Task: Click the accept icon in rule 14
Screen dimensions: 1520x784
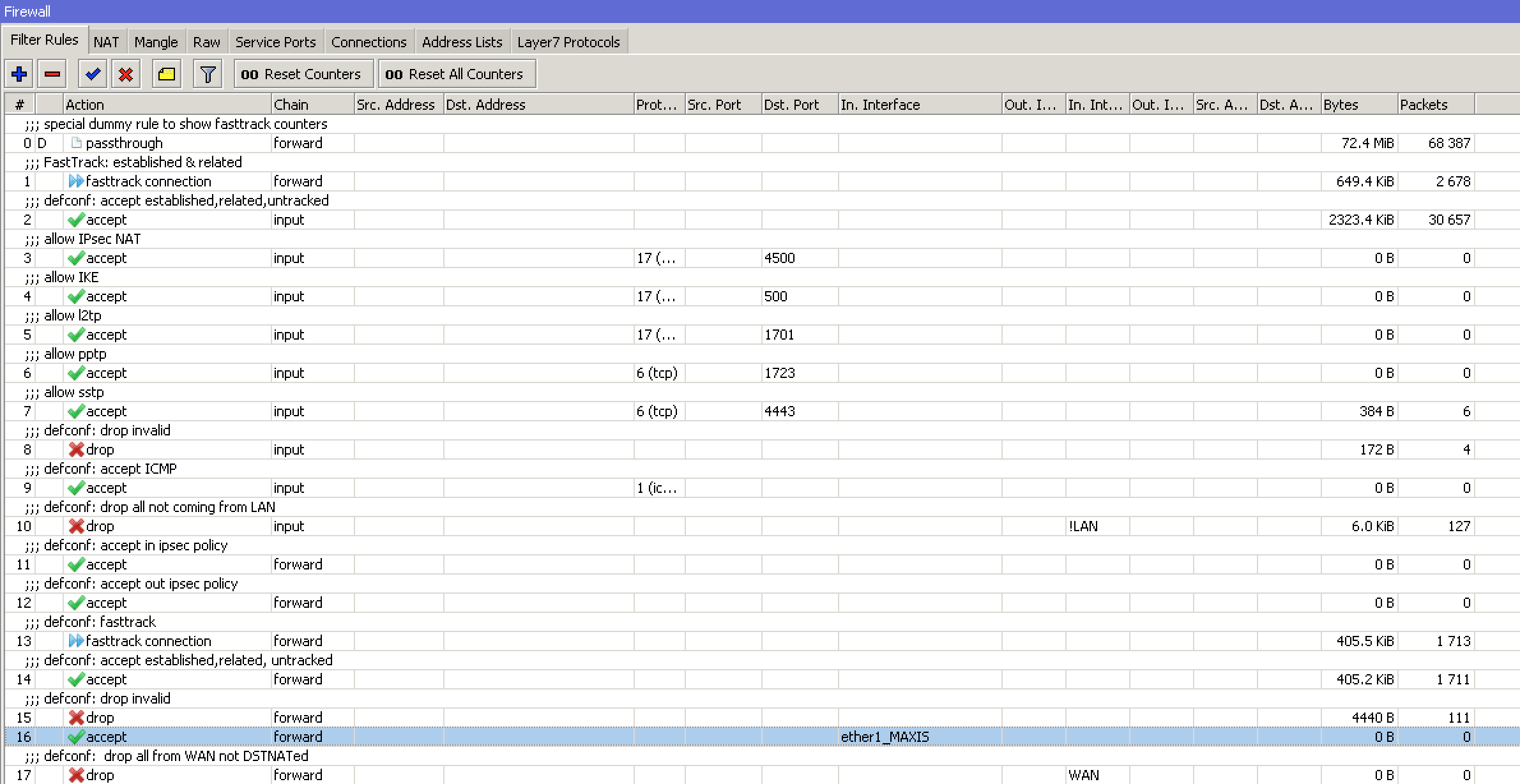Action: (x=76, y=679)
